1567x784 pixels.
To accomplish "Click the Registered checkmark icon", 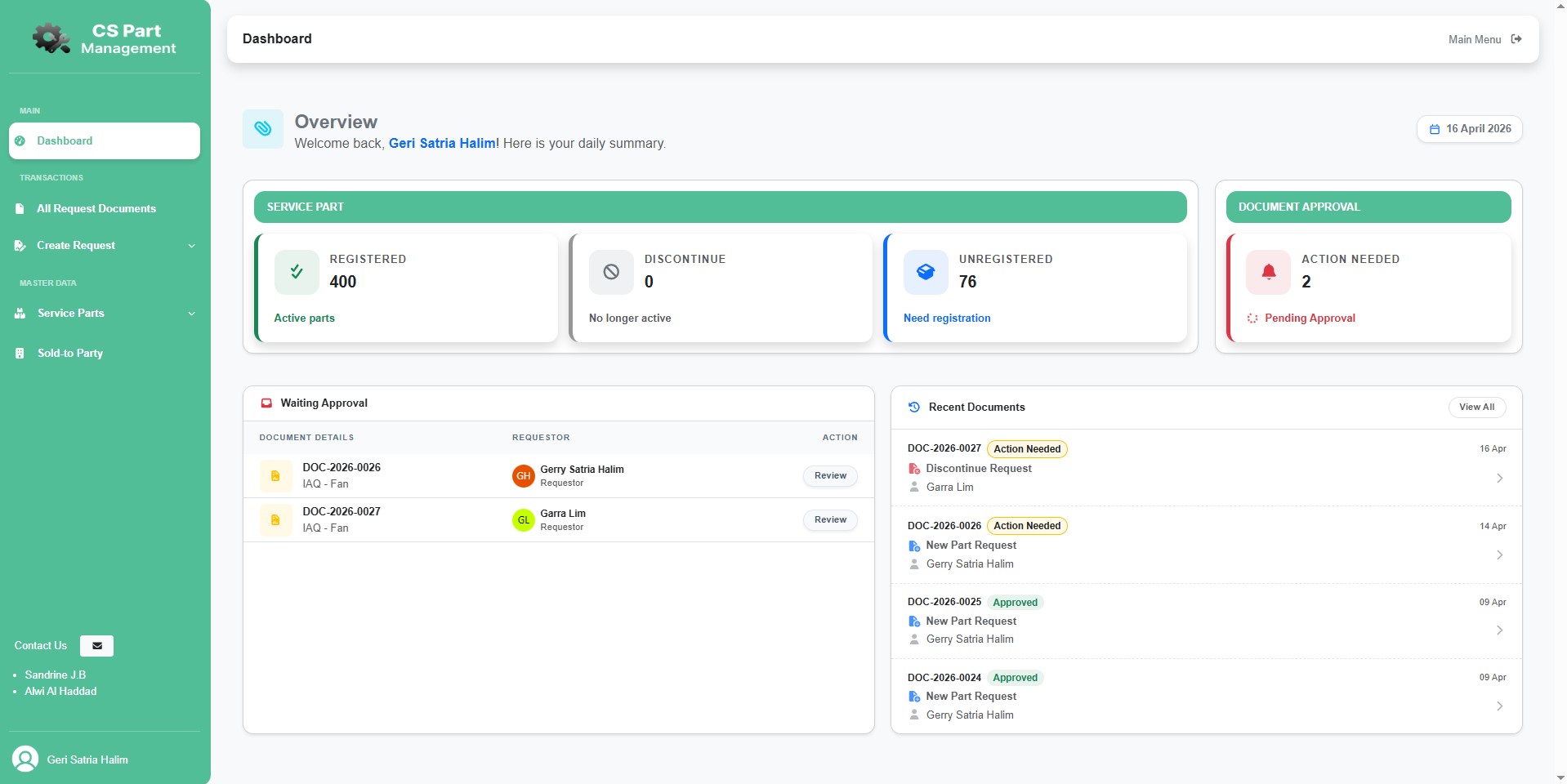I will [x=297, y=272].
